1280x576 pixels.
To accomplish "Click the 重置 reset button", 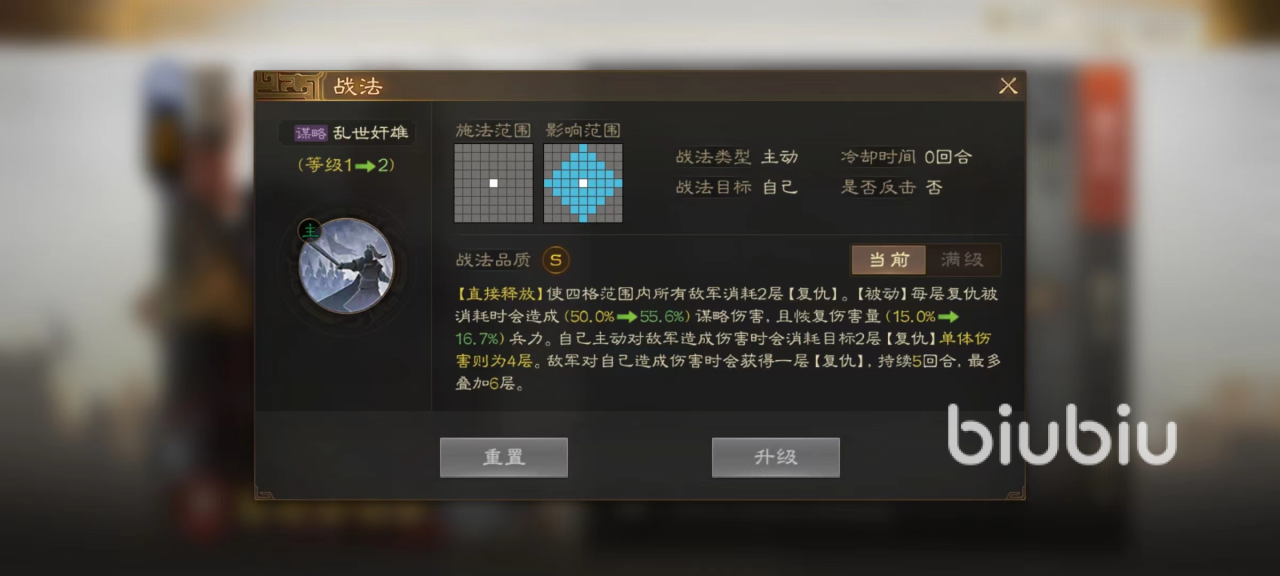I will point(504,457).
